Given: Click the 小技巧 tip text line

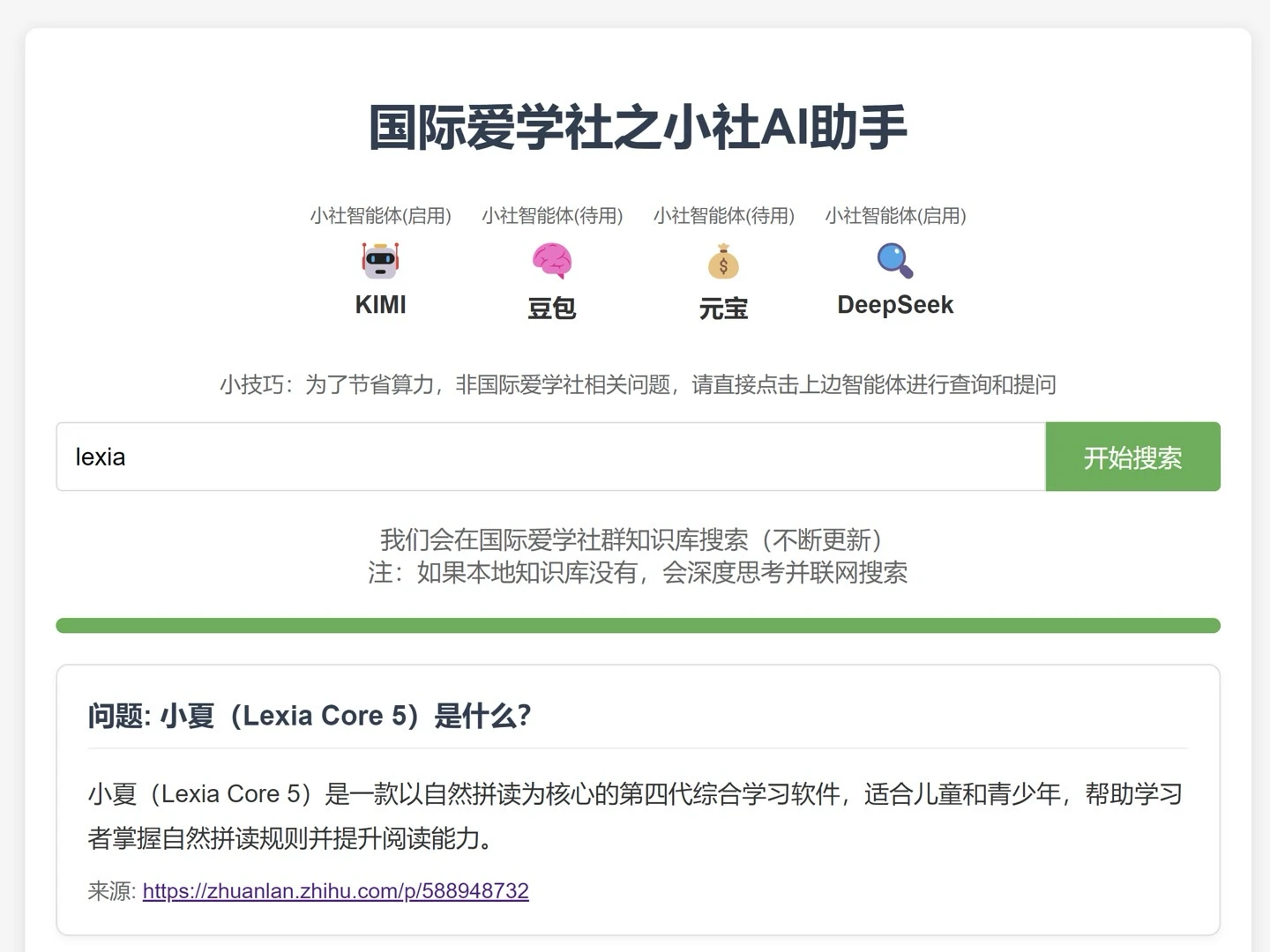Looking at the screenshot, I should click(638, 384).
